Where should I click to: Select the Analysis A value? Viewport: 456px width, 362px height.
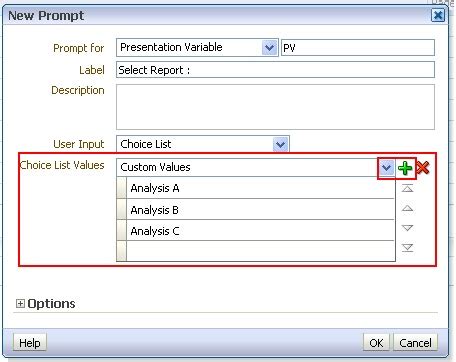[x=260, y=188]
